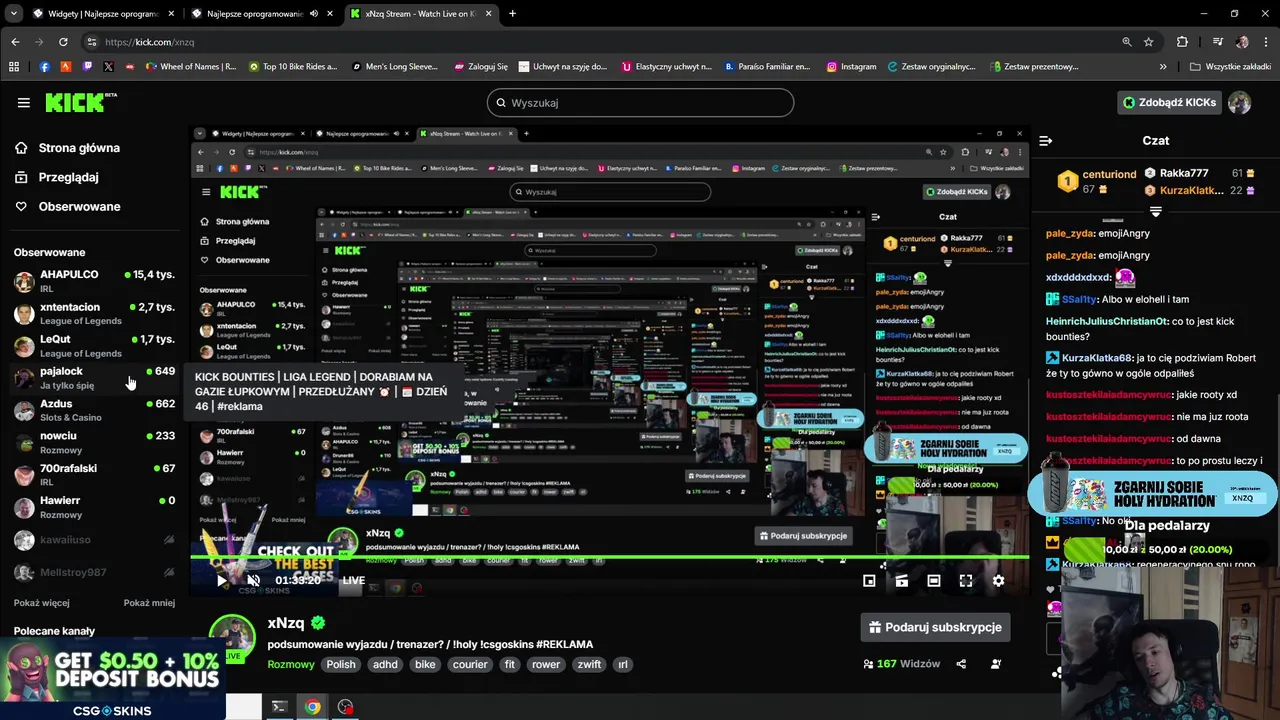The image size is (1280, 720).
Task: Open Facebook bookmark icon
Action: point(44,67)
